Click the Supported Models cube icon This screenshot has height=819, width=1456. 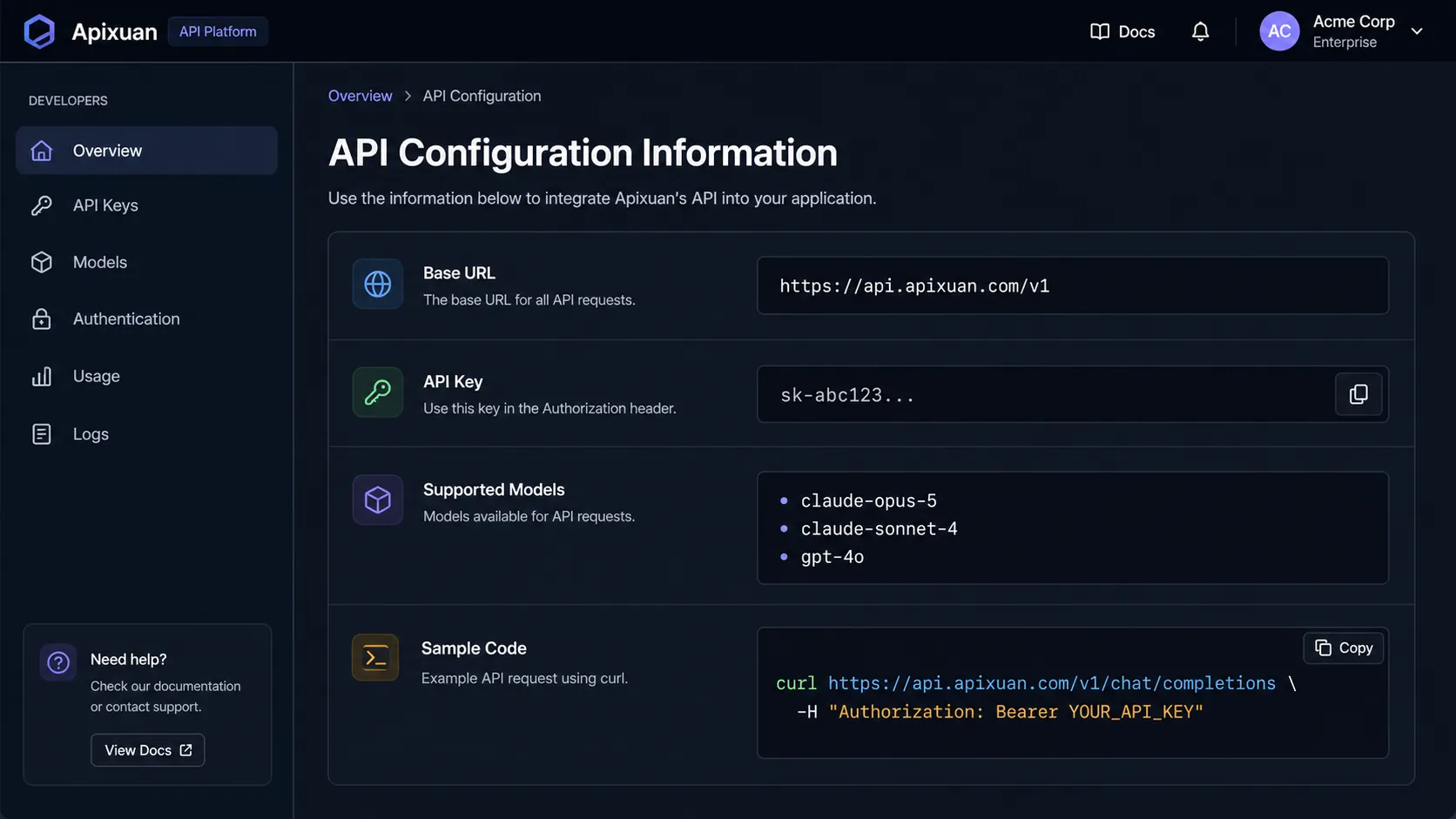pyautogui.click(x=378, y=500)
